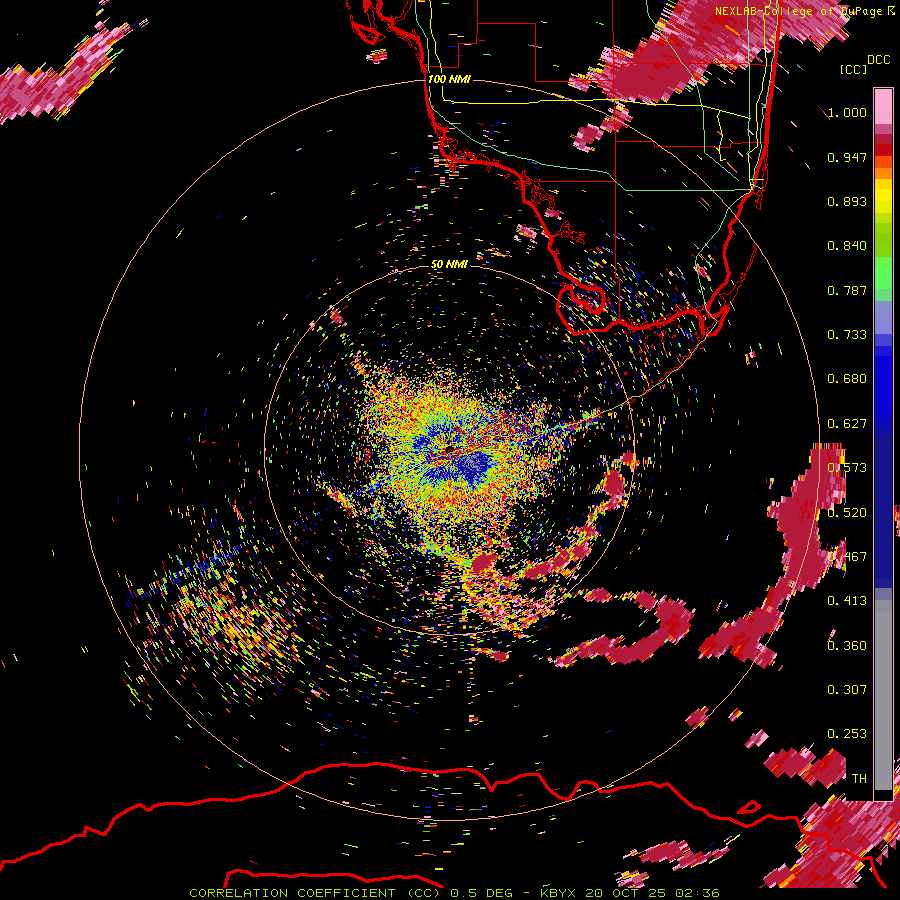The width and height of the screenshot is (900, 900).
Task: Click the 50 NMI range ring label
Action: (x=449, y=264)
